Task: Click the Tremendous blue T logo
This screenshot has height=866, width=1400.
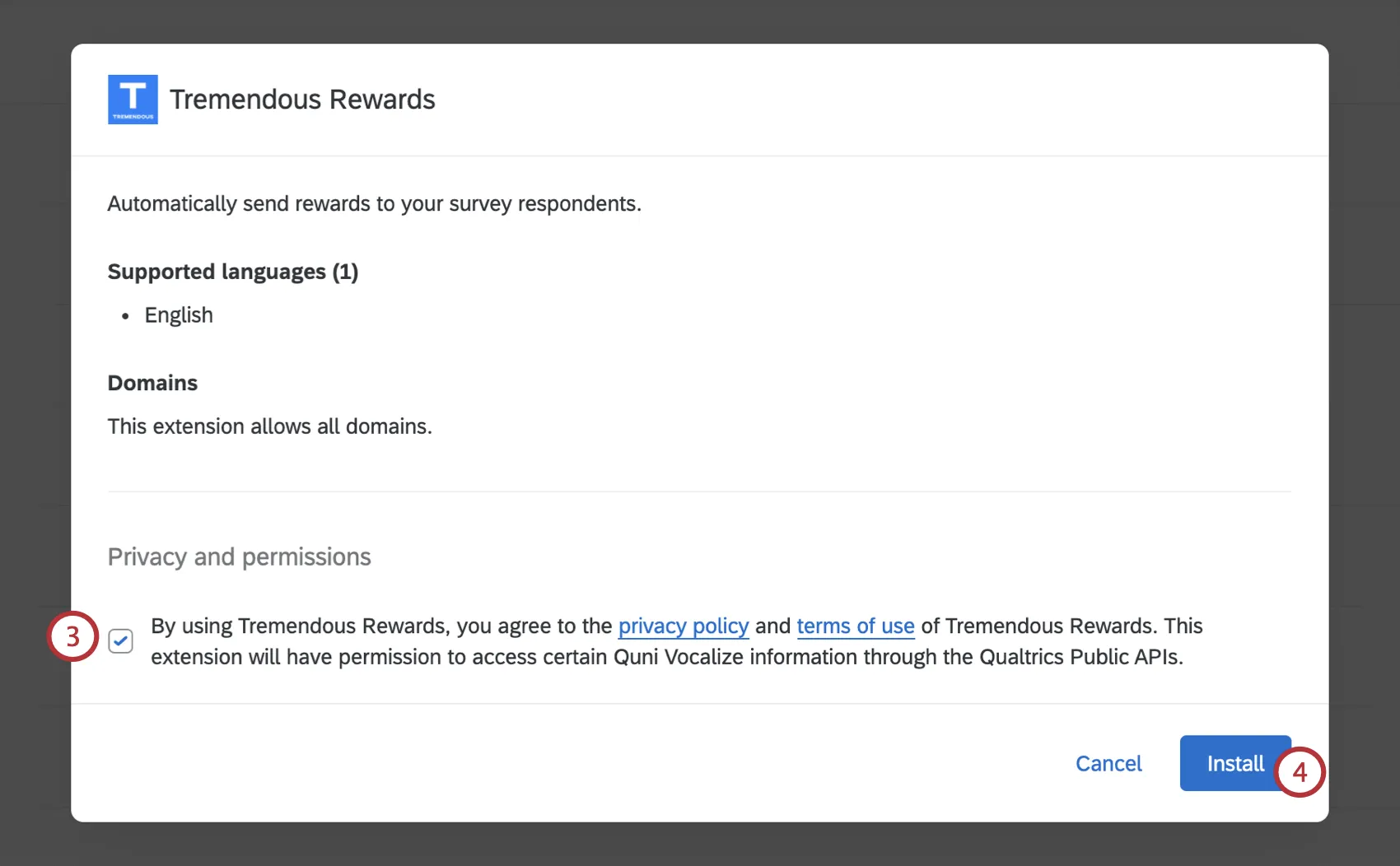Action: (133, 100)
